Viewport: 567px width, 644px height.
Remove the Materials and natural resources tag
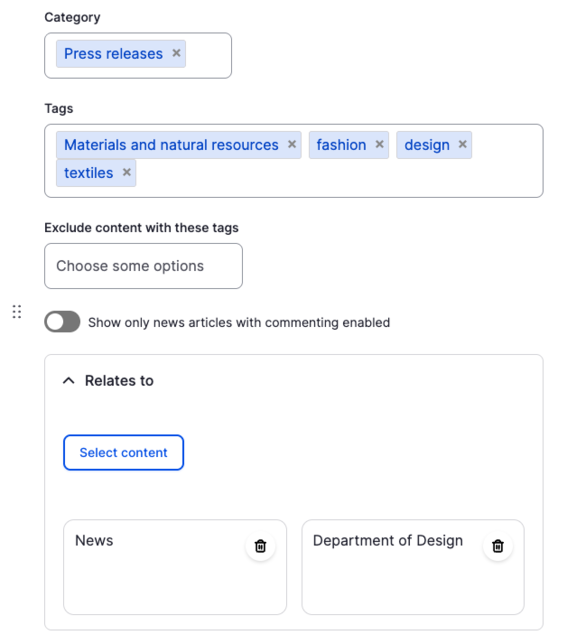tap(292, 144)
